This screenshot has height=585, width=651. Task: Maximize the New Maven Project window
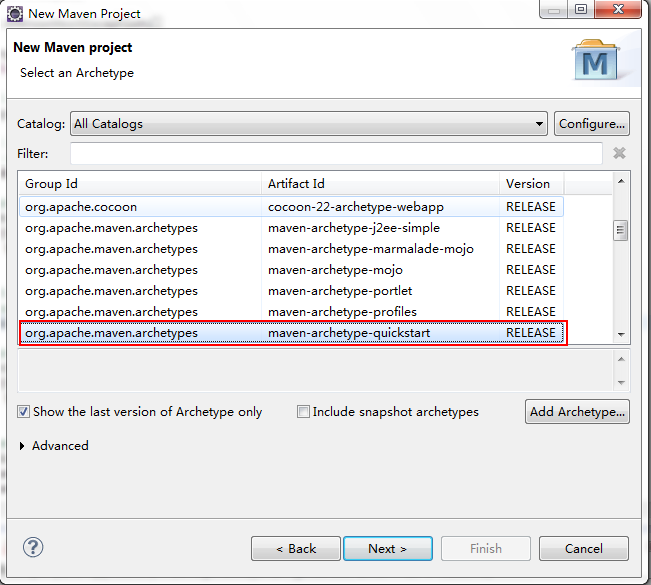pyautogui.click(x=580, y=10)
